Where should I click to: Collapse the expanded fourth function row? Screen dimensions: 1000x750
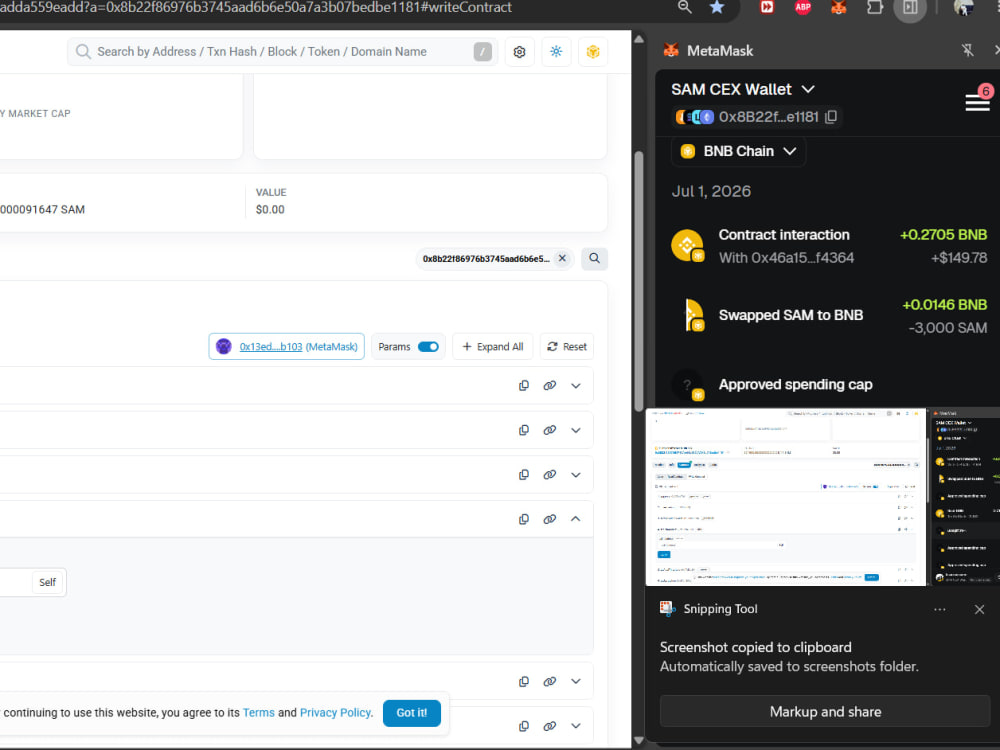click(576, 519)
